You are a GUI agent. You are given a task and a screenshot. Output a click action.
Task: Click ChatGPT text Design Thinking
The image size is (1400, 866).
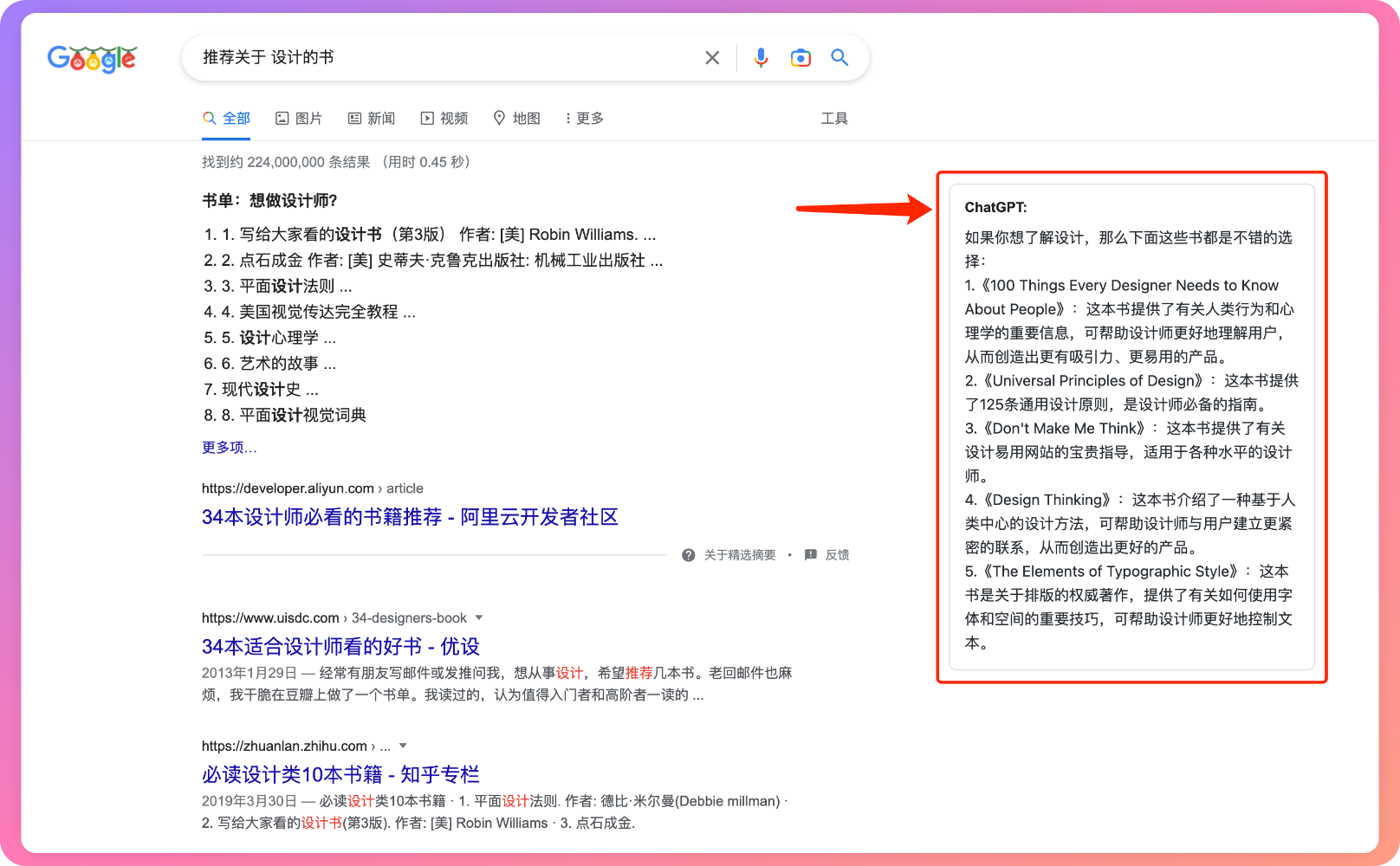[x=1047, y=501]
